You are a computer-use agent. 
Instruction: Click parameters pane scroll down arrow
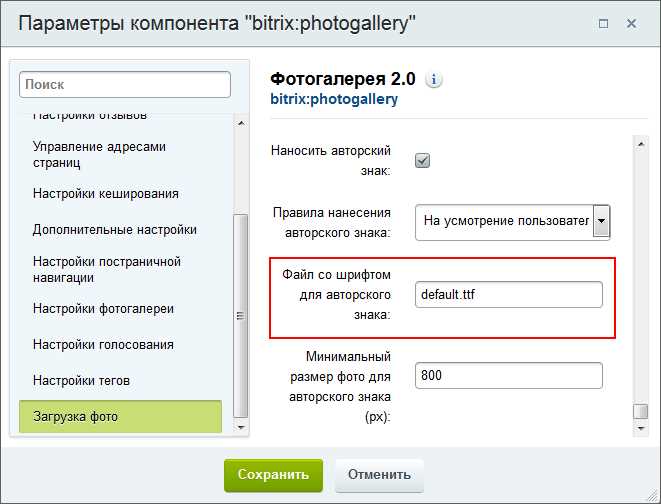[641, 429]
